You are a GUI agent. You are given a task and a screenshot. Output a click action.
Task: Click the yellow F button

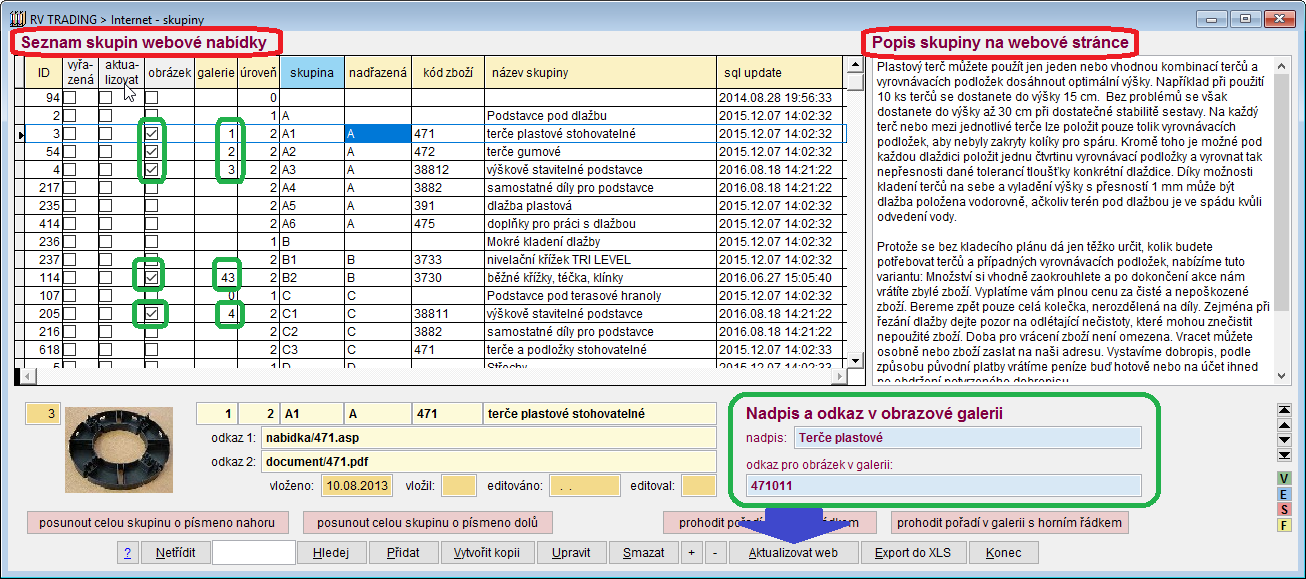click(1284, 525)
